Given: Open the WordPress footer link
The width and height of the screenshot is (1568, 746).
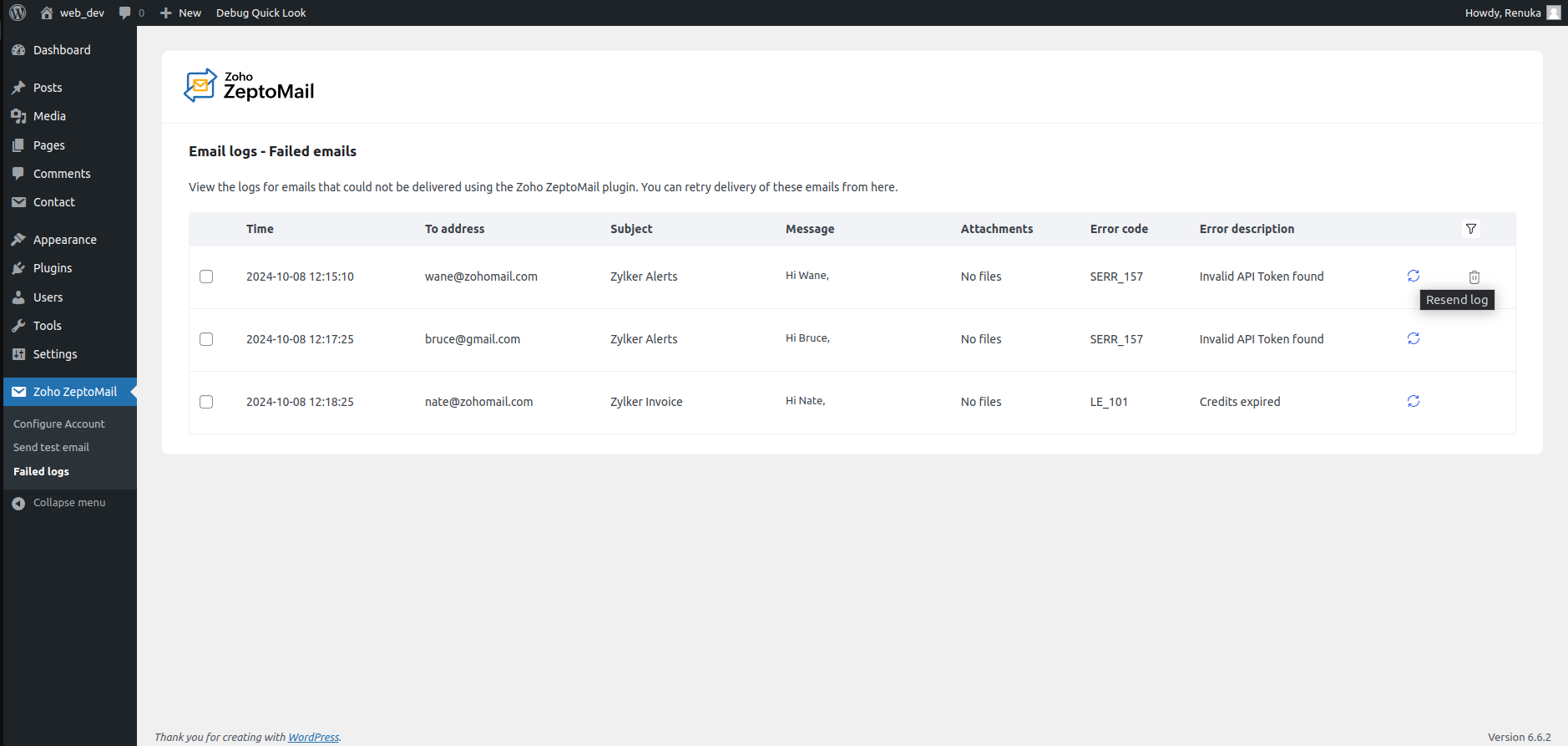Looking at the screenshot, I should coord(313,737).
